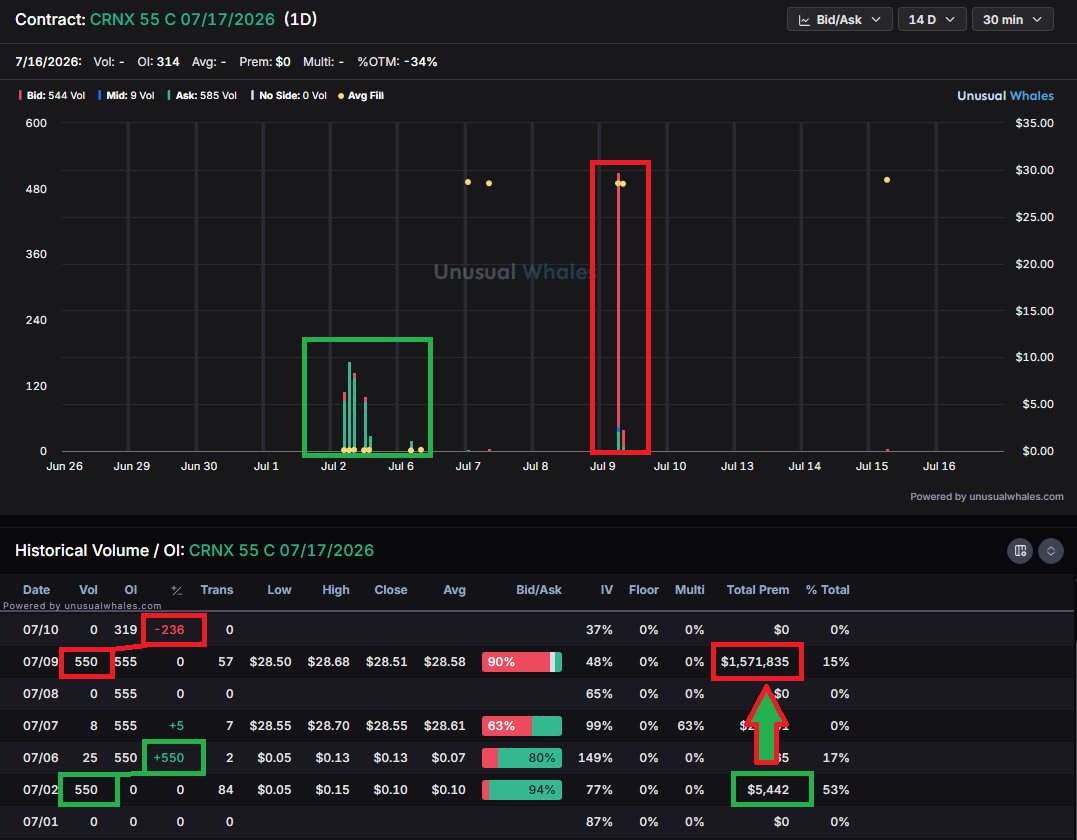The height and width of the screenshot is (840, 1077).
Task: Click the chart line icon in the Bid/Ask button
Action: coord(804,21)
